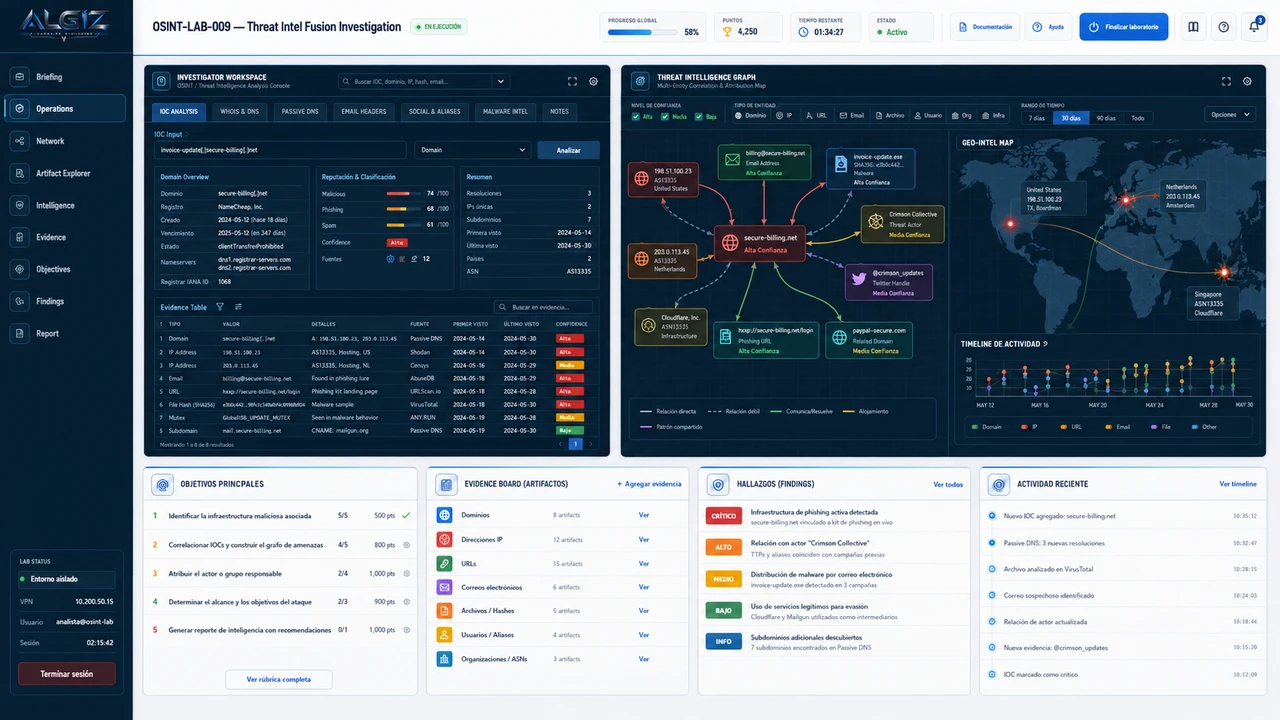1280x720 pixels.
Task: Expand Investigator Workspace to fullscreen
Action: [x=572, y=82]
